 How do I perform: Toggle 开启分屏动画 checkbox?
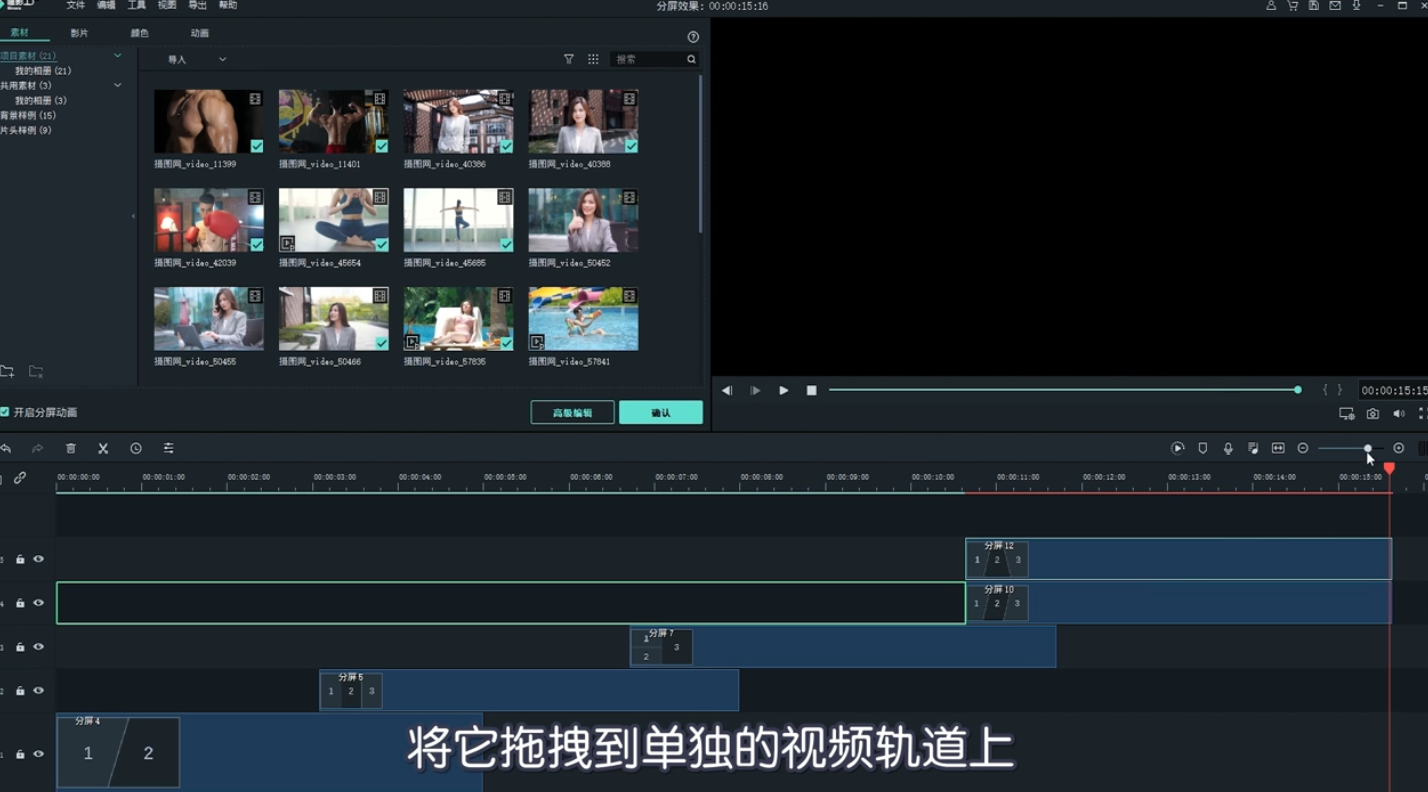click(x=5, y=412)
